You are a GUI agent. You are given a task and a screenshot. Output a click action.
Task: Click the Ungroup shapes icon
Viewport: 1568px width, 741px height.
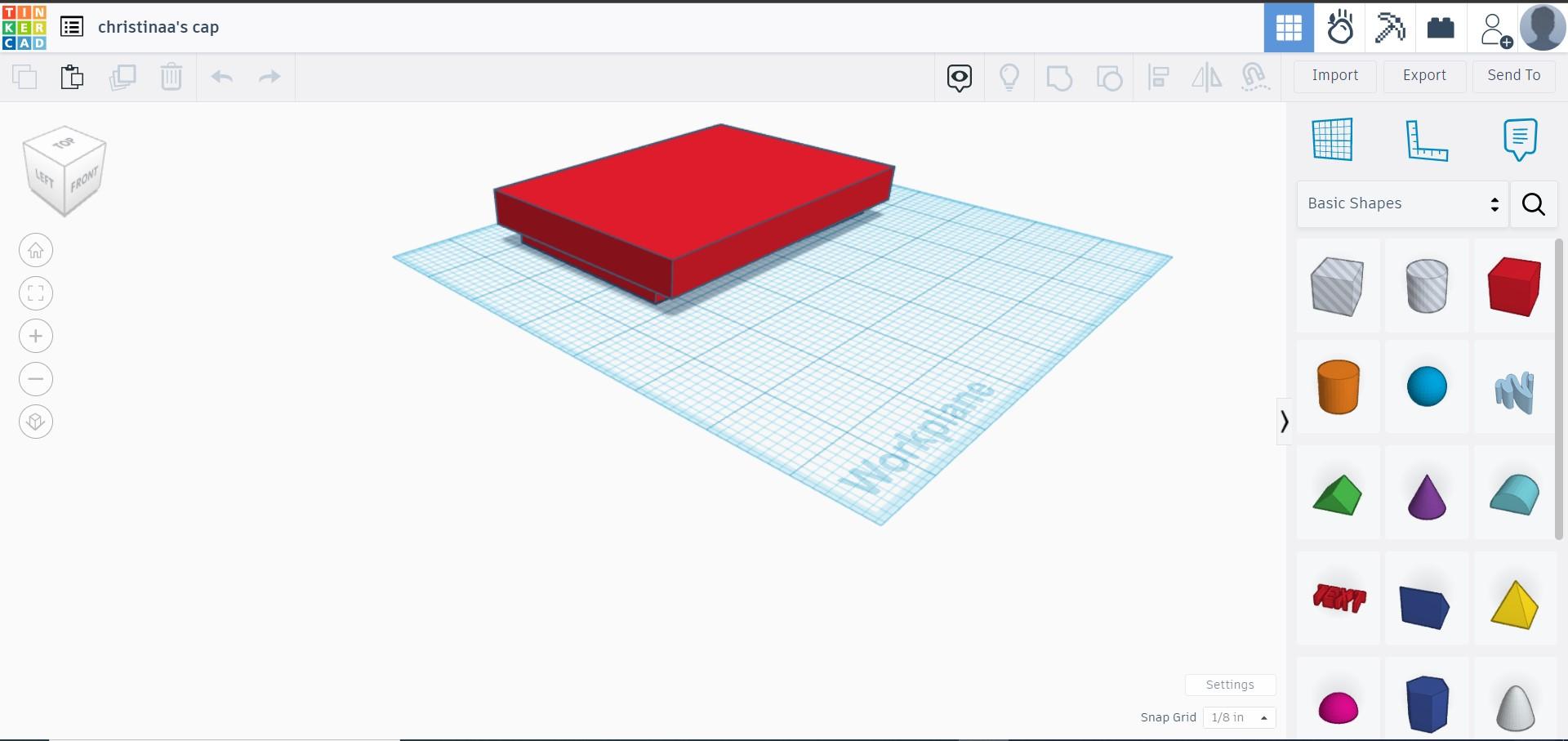click(x=1109, y=78)
